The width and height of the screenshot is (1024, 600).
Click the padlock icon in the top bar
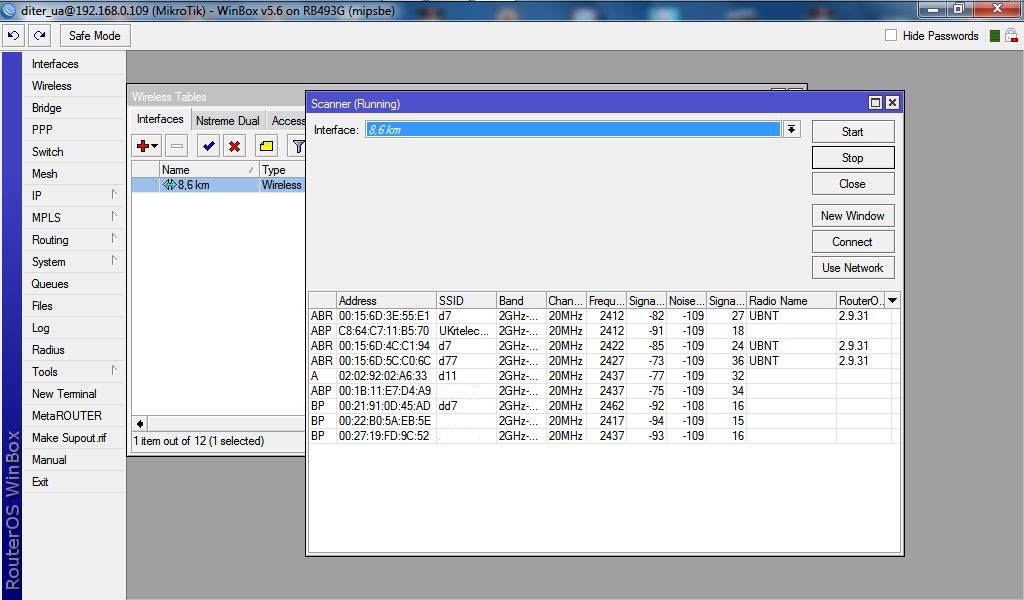coord(1011,36)
